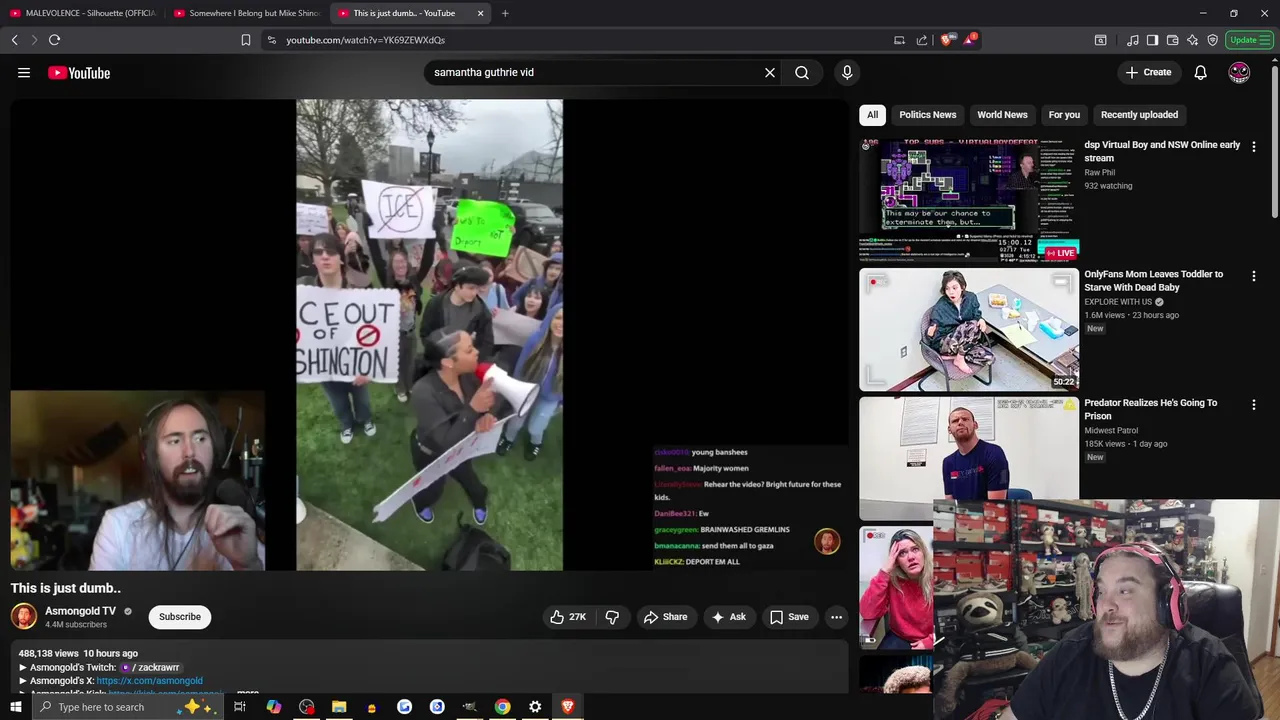Image resolution: width=1280 pixels, height=720 pixels.
Task: Open the Brave VPN shield icon
Action: (1212, 40)
